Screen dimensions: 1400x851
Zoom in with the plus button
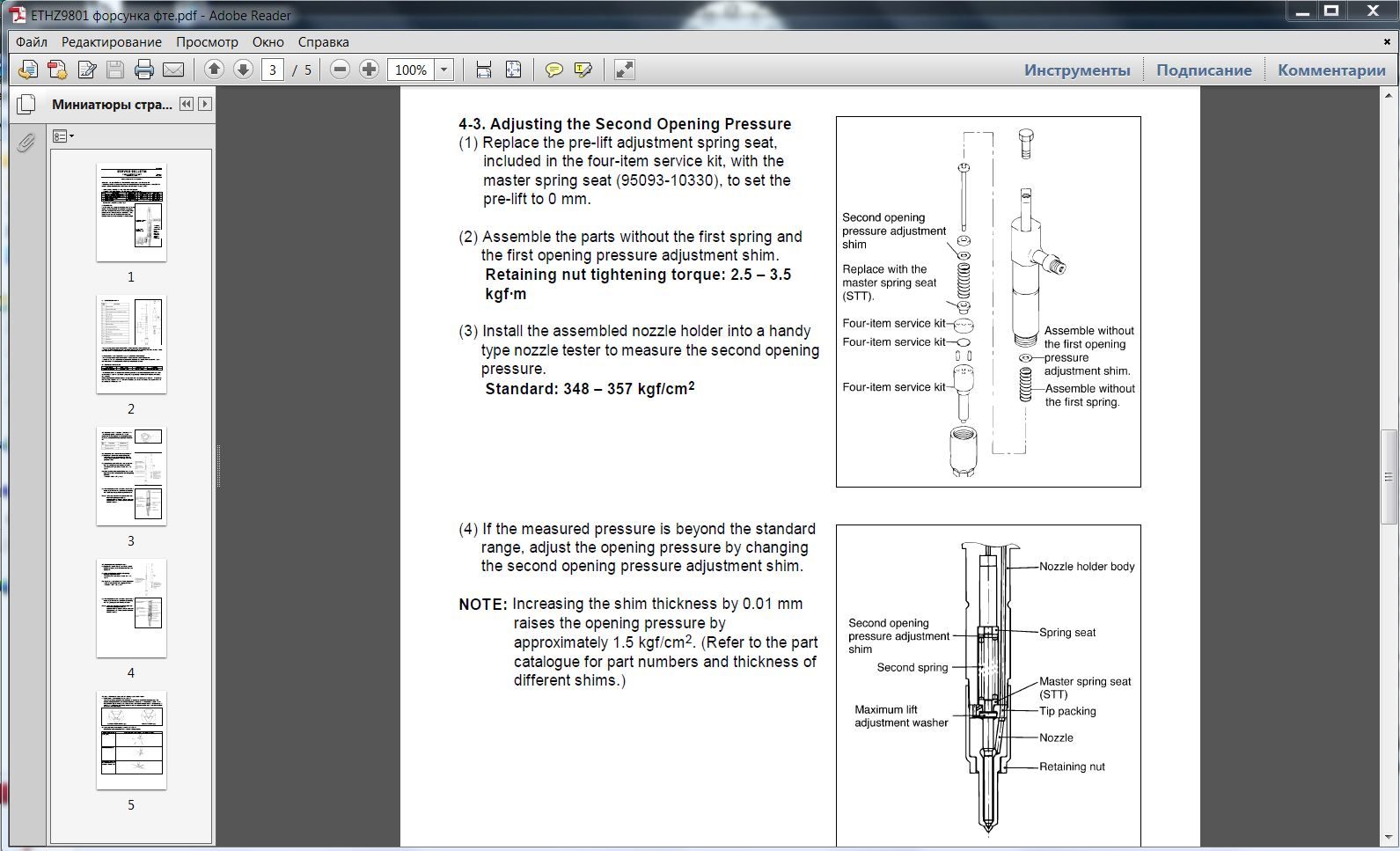pyautogui.click(x=369, y=70)
